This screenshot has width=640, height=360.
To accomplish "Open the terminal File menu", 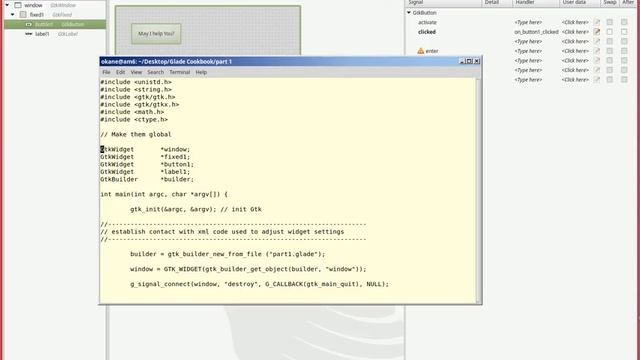I will tap(106, 72).
